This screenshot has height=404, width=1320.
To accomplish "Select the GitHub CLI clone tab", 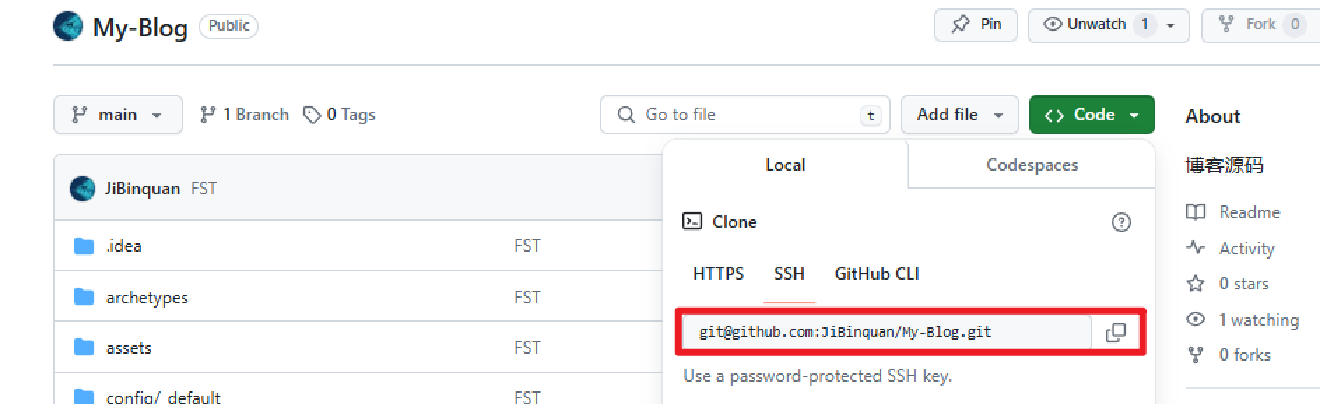I will pyautogui.click(x=877, y=274).
